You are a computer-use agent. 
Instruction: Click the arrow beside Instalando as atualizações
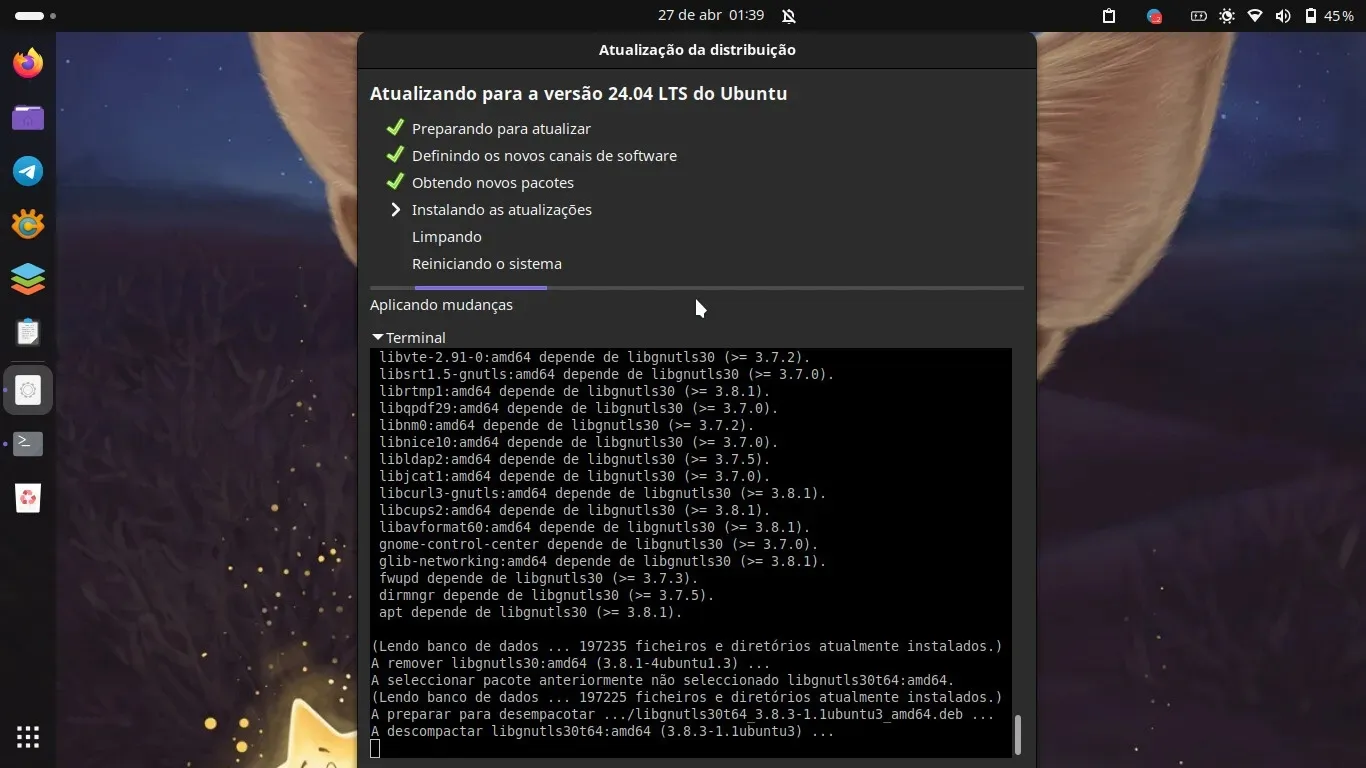pyautogui.click(x=396, y=210)
